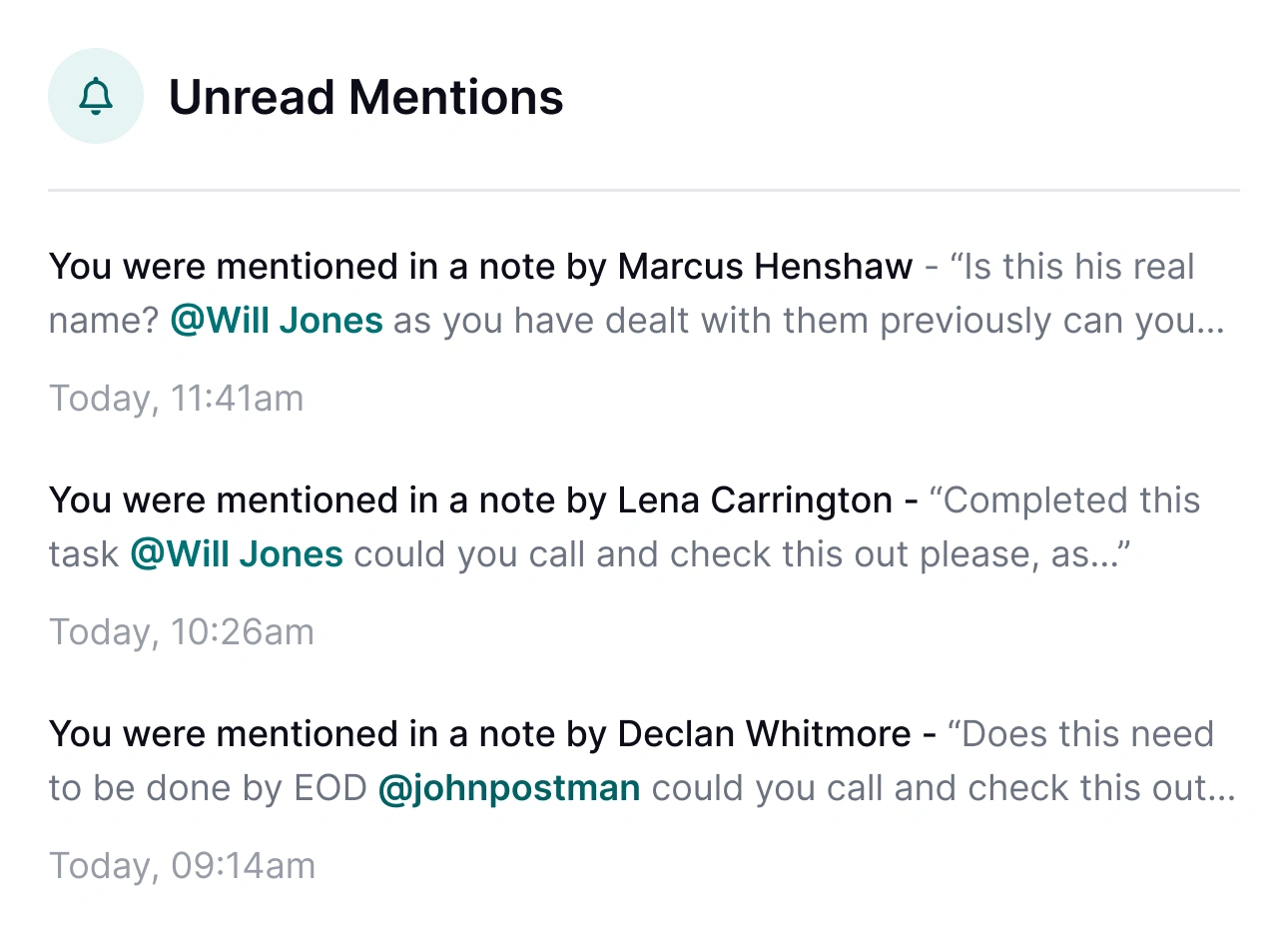The height and width of the screenshot is (941, 1288).
Task: Click @Will Jones in Lena Carrington's note
Action: 237,554
